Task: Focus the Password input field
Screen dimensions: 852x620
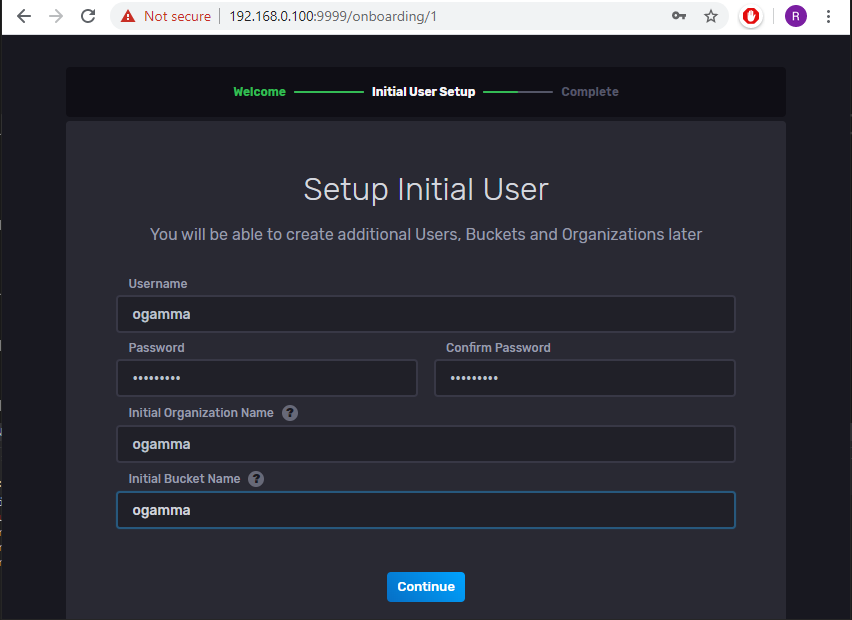Action: (266, 379)
